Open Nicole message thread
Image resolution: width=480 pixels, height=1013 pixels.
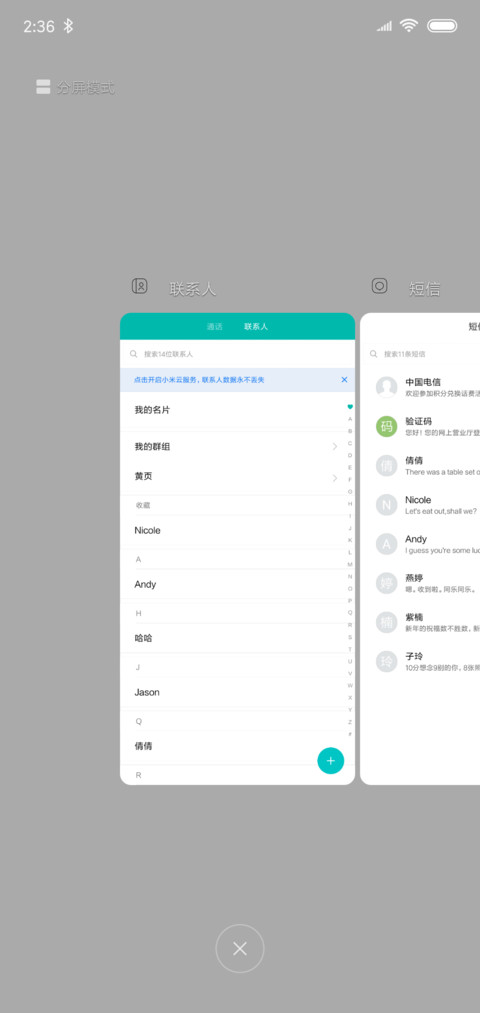pos(420,505)
